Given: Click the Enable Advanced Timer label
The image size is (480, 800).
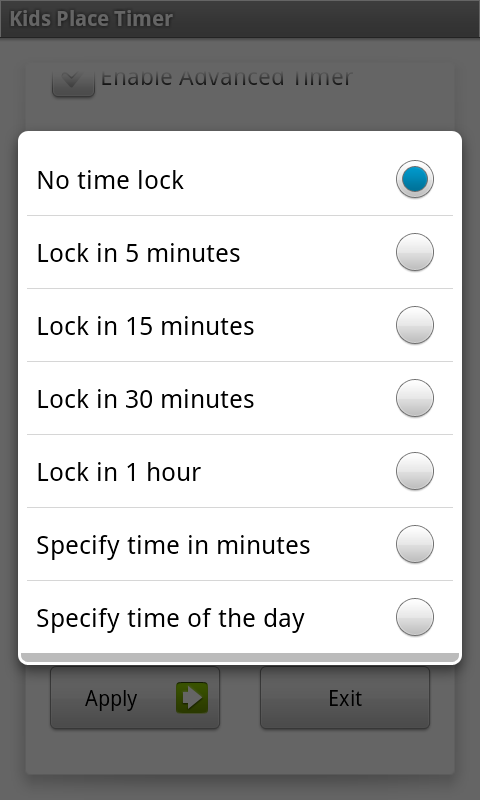Looking at the screenshot, I should click(226, 78).
